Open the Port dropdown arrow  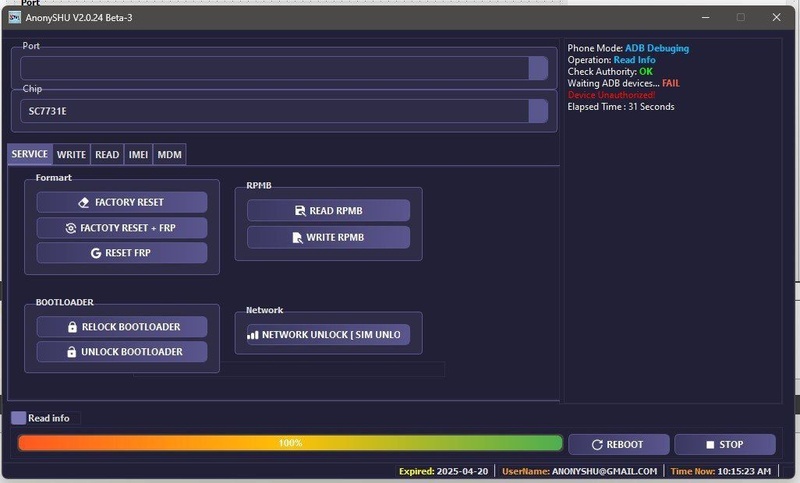pyautogui.click(x=538, y=68)
